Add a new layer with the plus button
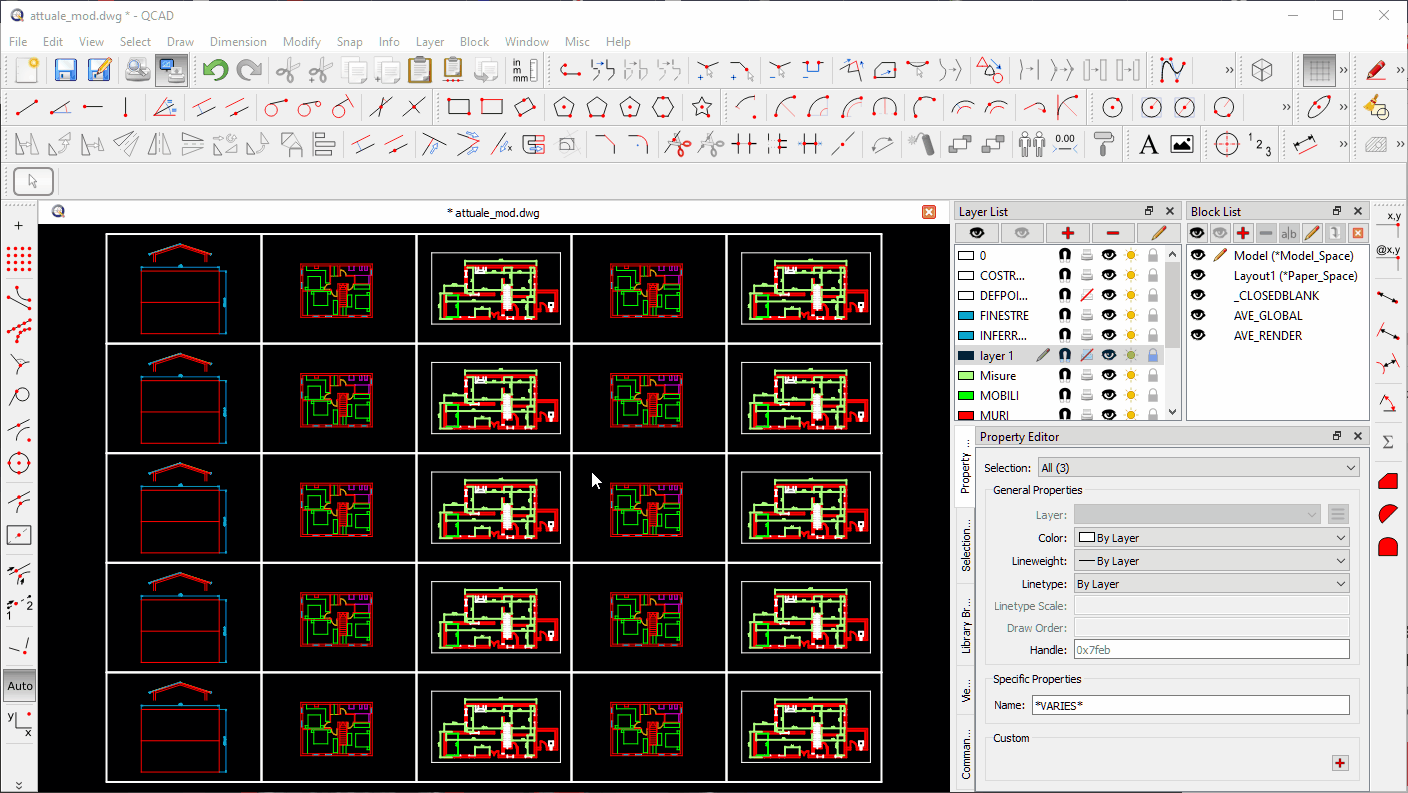Viewport: 1408px width, 793px height. 1068,233
